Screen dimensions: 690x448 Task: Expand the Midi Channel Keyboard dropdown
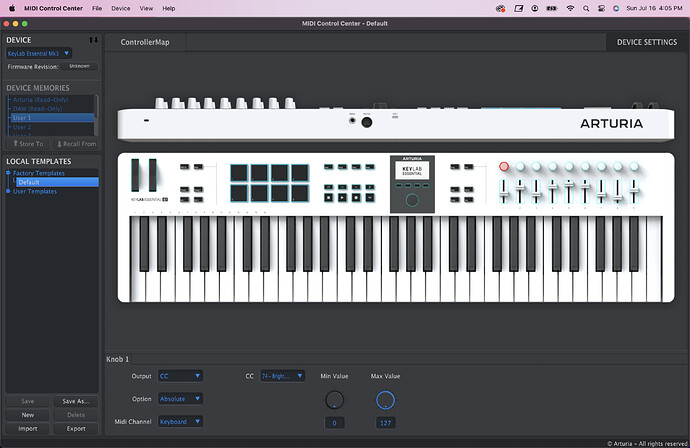[181, 422]
